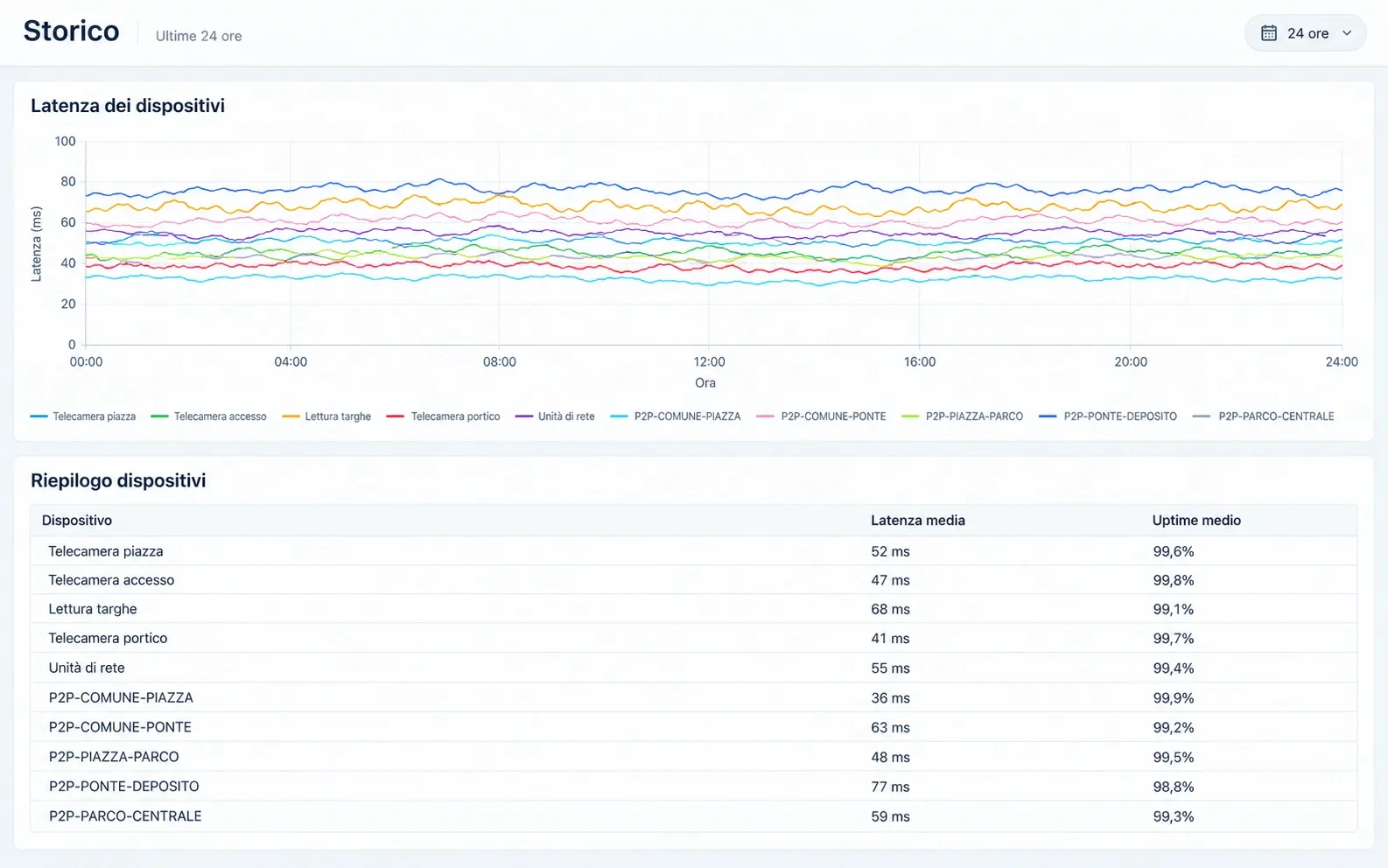1388x868 pixels.
Task: Select the P2P-PARCO-CENTRALE table row
Action: (694, 816)
